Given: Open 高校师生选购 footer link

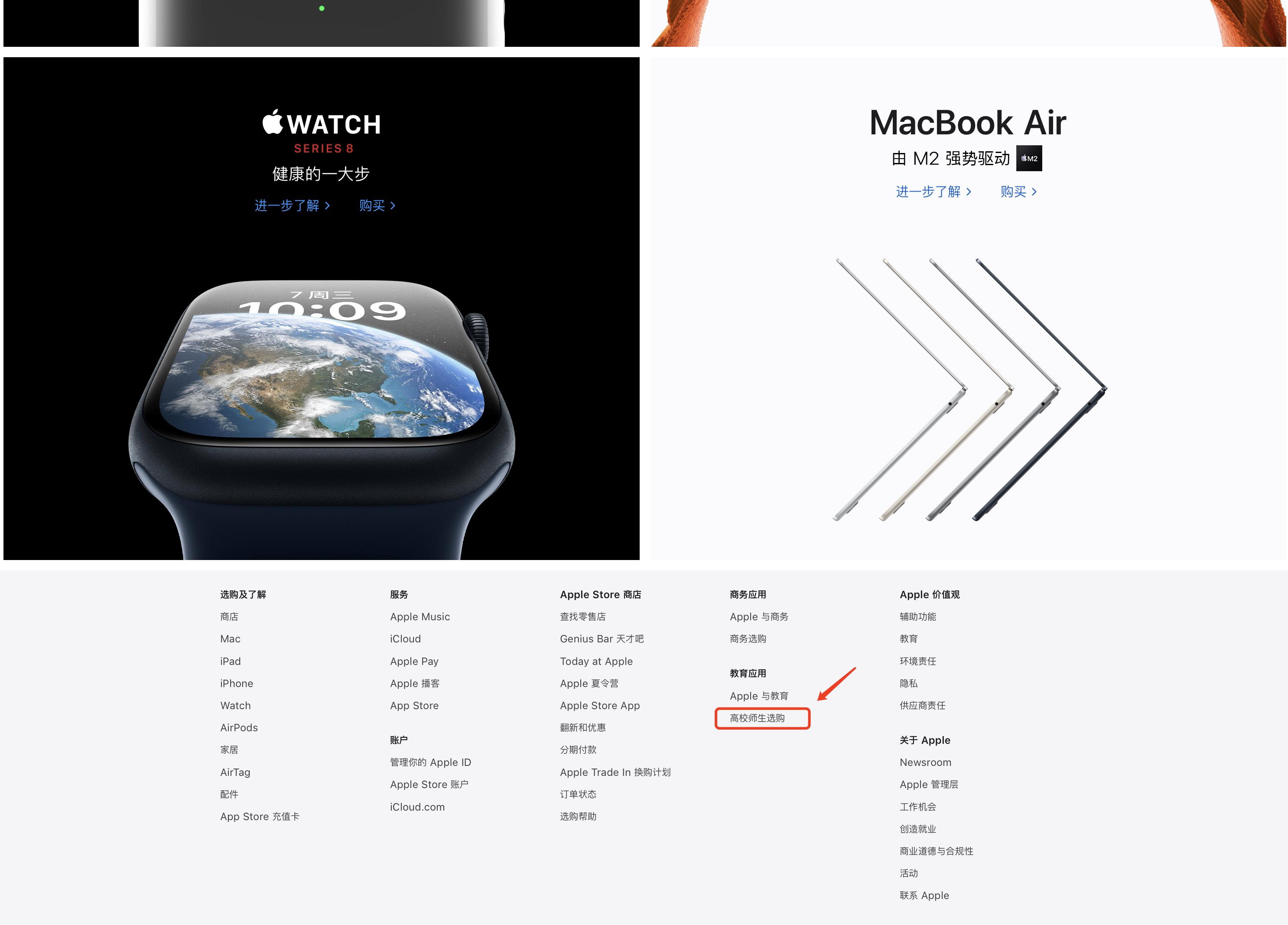Looking at the screenshot, I should pyautogui.click(x=757, y=718).
